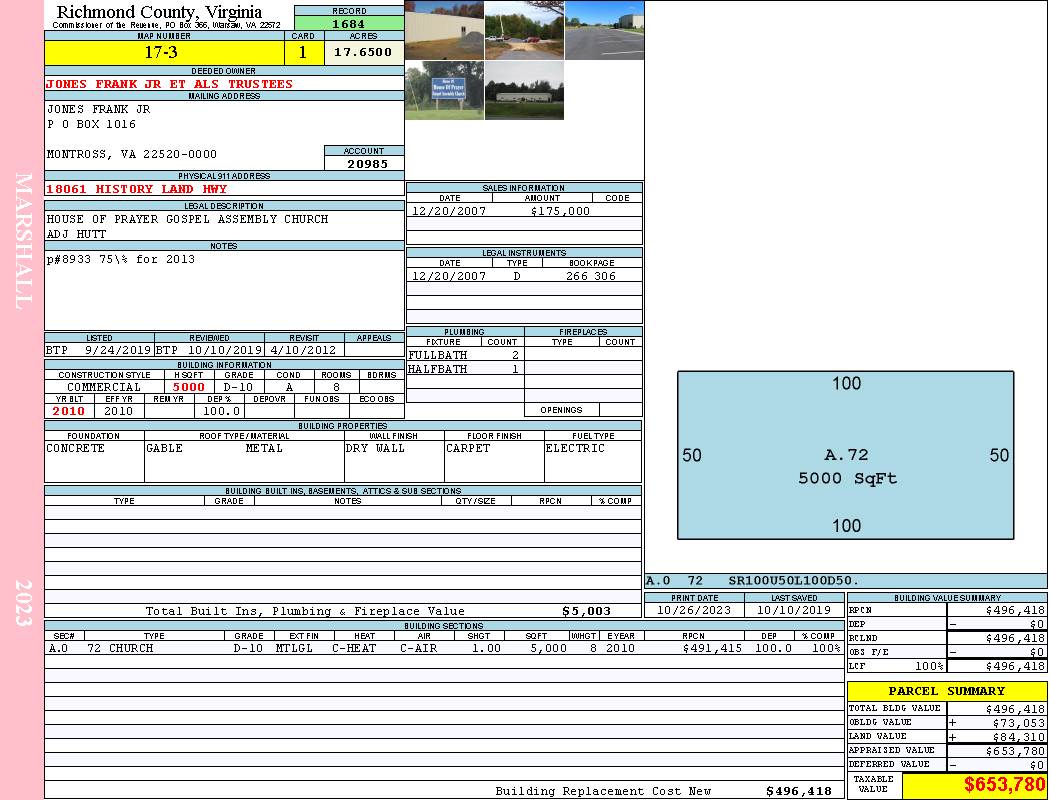This screenshot has width=1050, height=800.
Task: Select the record number 1684 field
Action: pyautogui.click(x=349, y=23)
